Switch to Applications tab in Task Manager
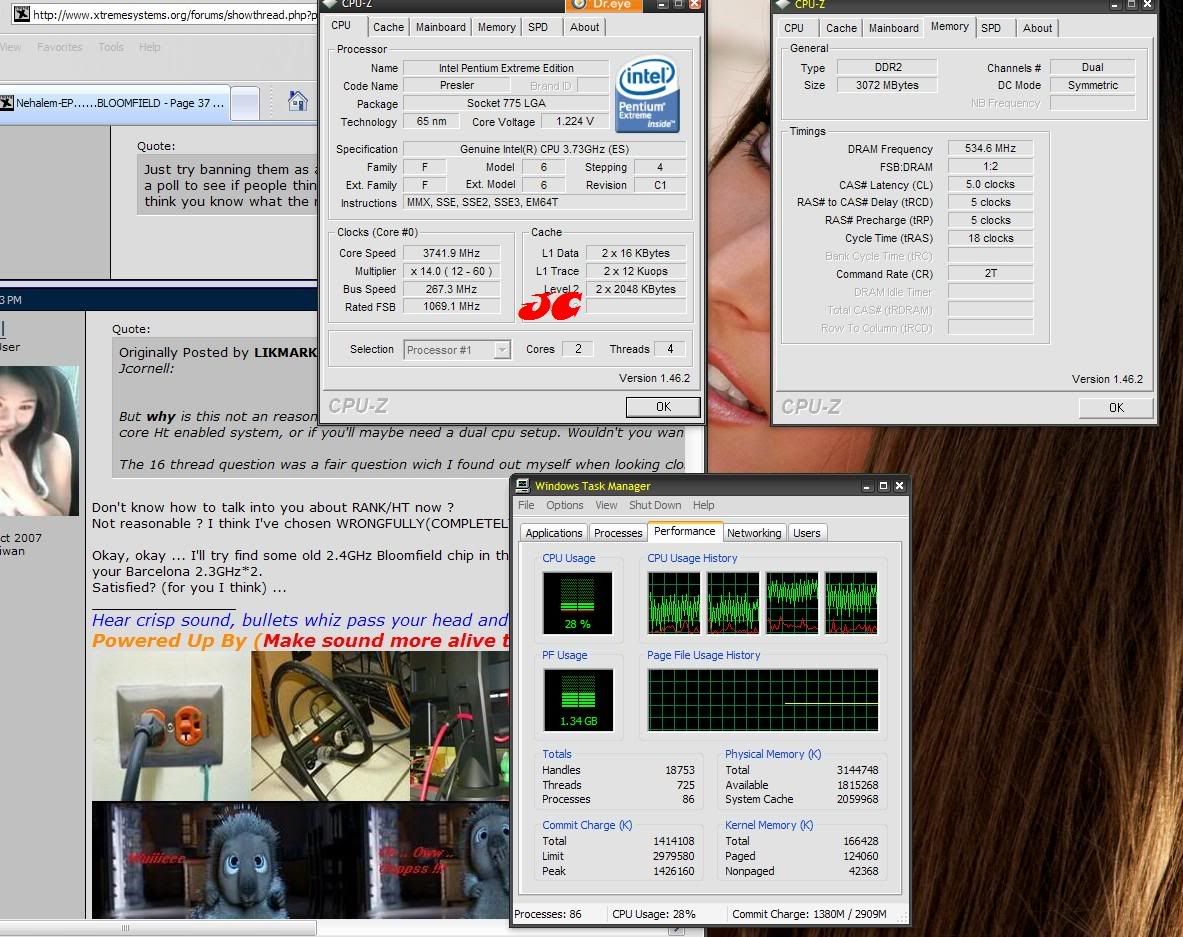 click(554, 533)
